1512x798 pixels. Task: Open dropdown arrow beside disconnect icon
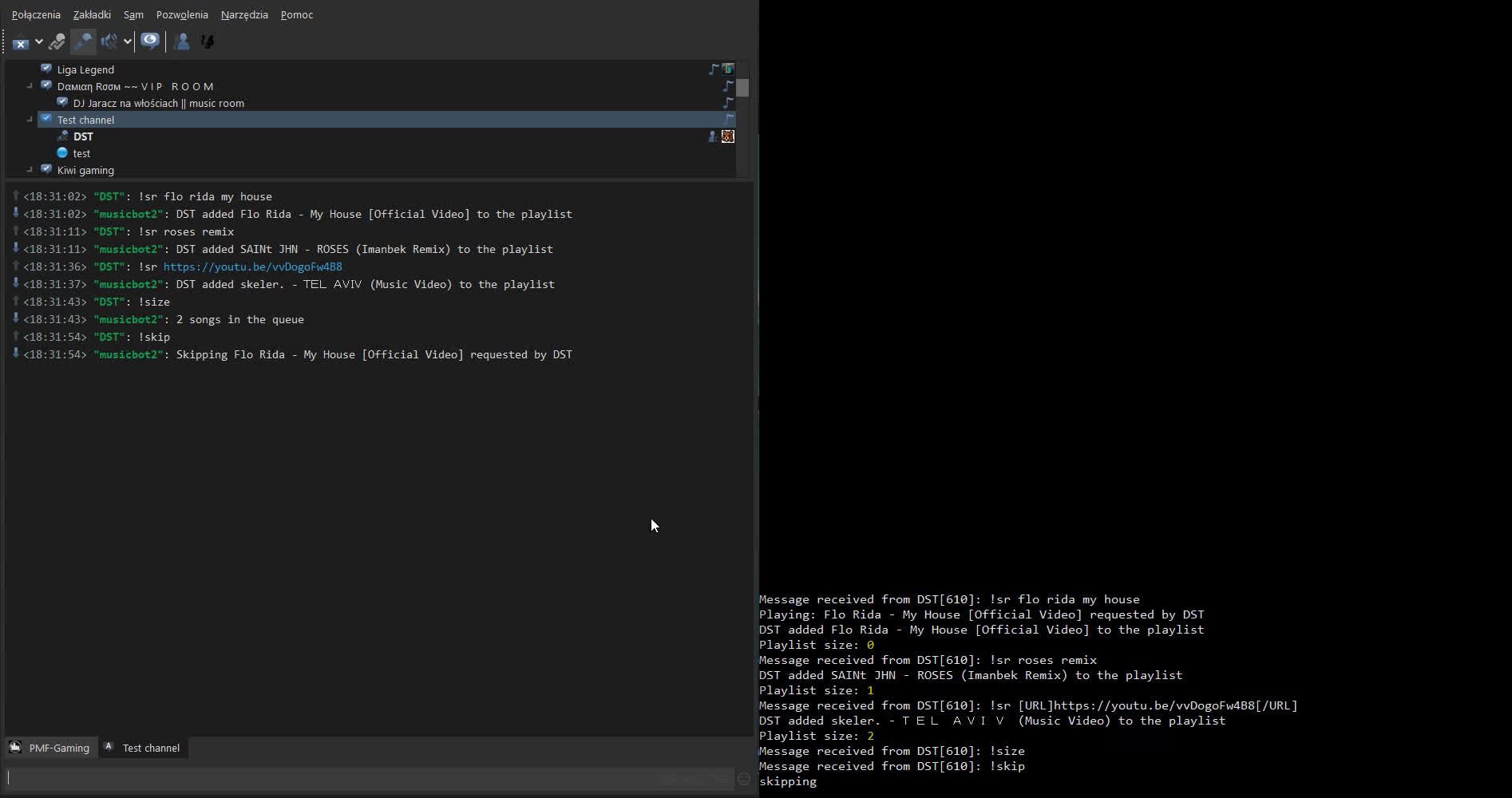38,42
